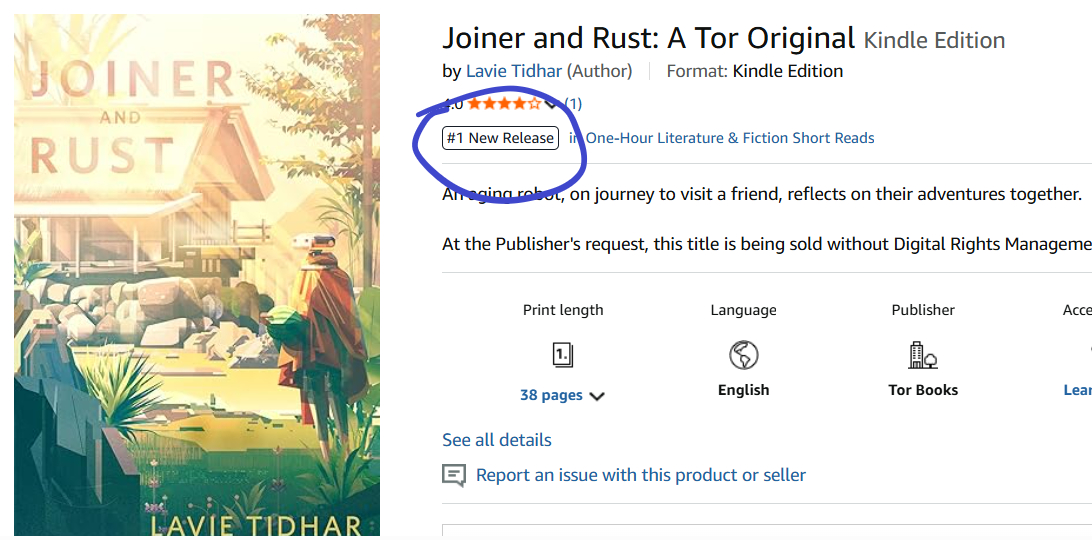Click the Publisher building icon
The image size is (1092, 540).
click(x=922, y=355)
